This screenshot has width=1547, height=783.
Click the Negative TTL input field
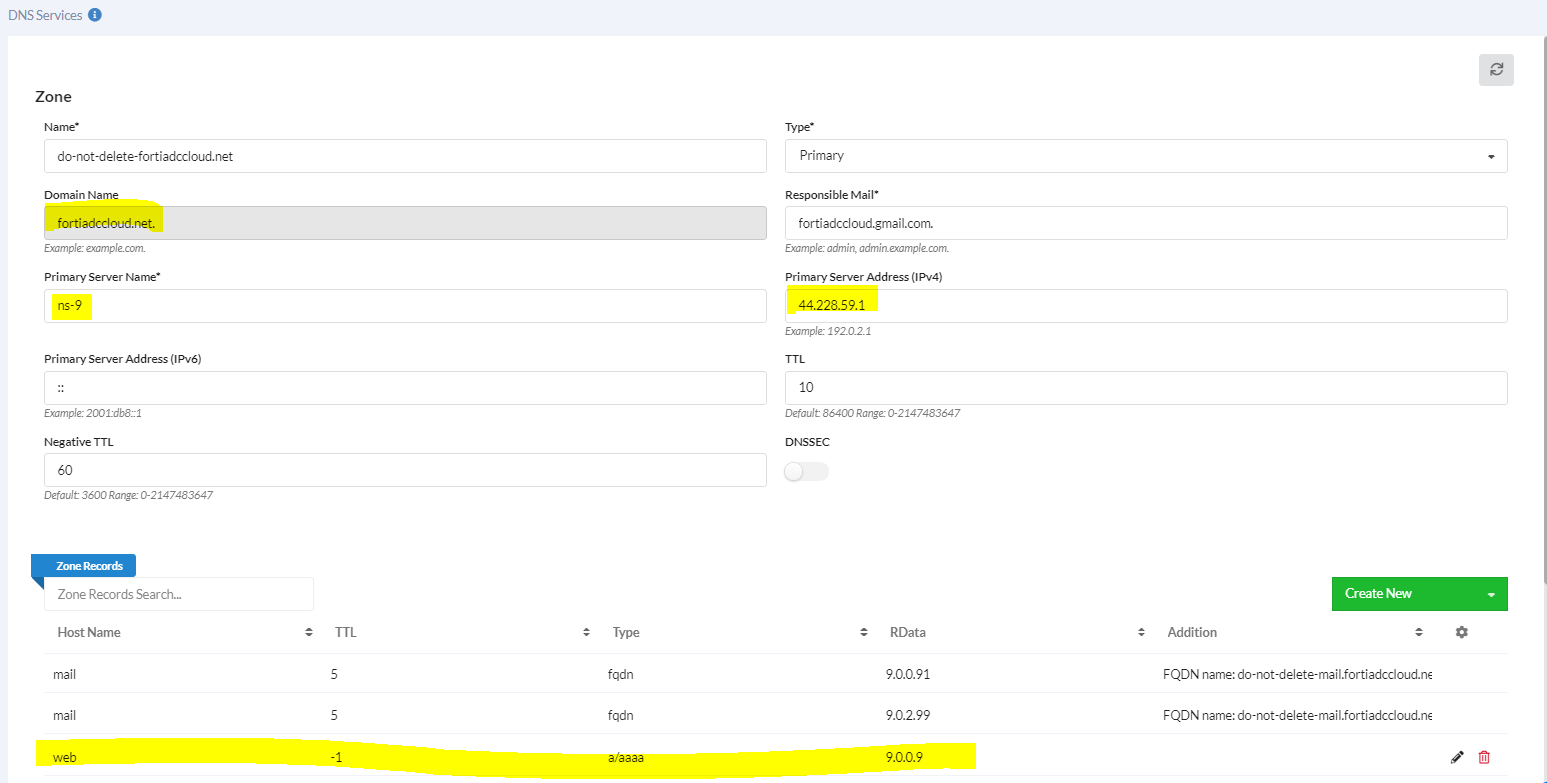405,470
